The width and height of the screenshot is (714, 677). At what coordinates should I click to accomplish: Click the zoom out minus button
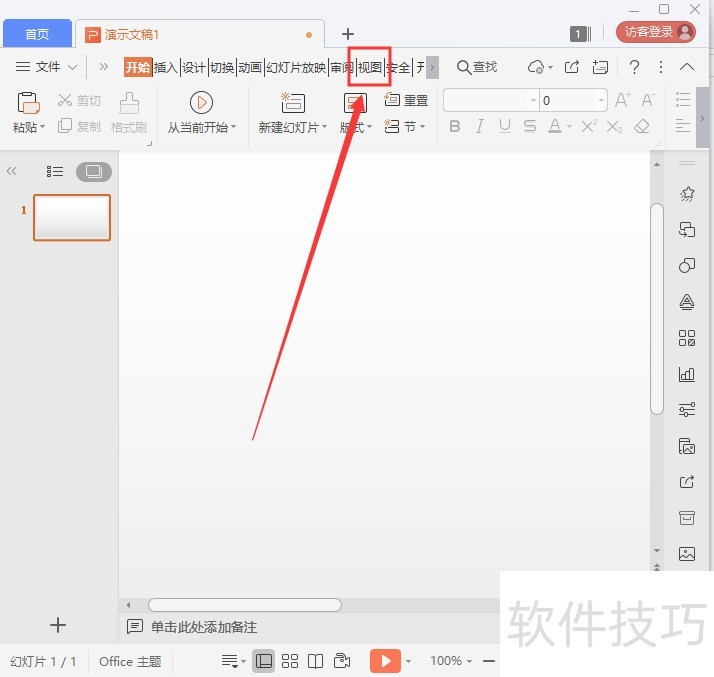point(489,661)
